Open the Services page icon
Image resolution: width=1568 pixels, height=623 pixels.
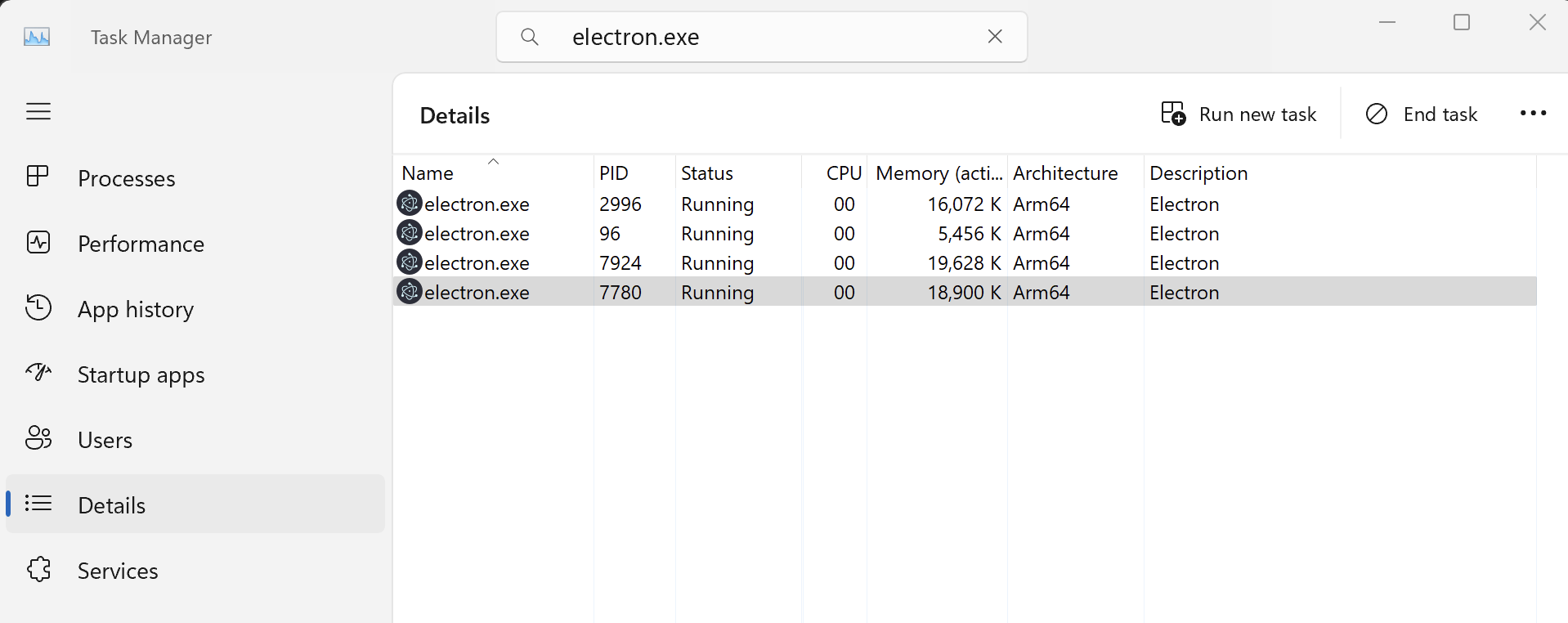pyautogui.click(x=38, y=569)
